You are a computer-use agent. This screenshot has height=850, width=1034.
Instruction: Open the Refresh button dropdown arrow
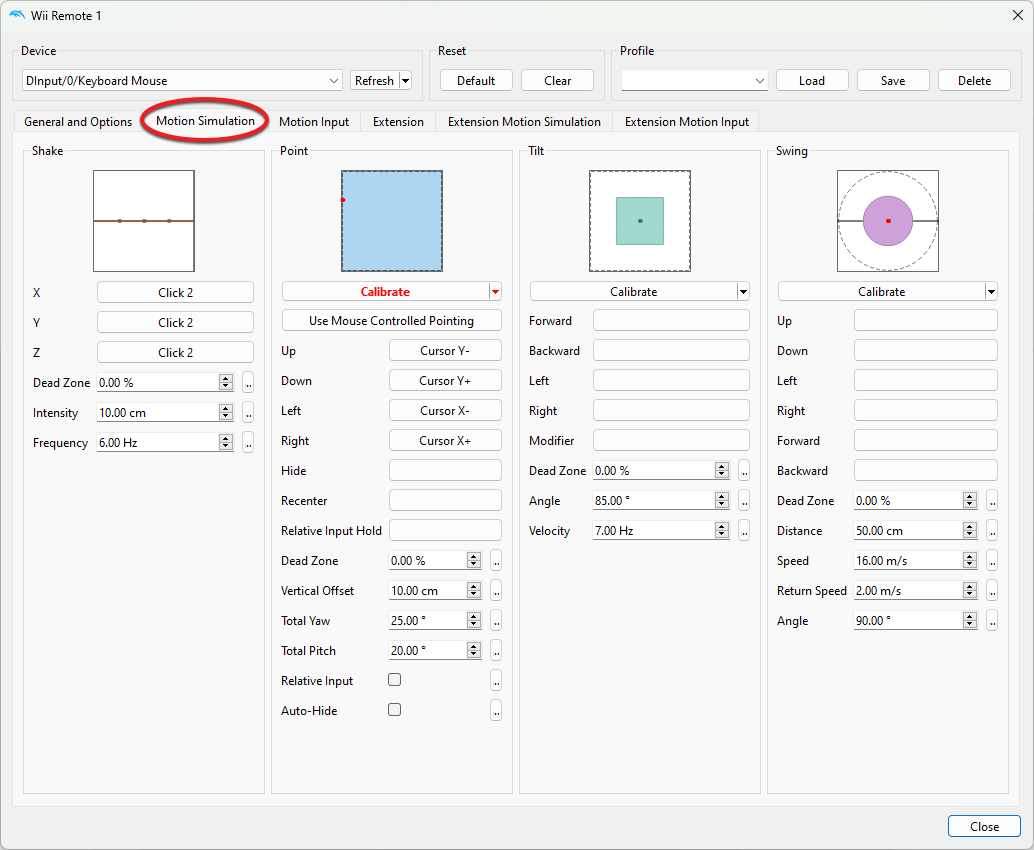pos(405,81)
